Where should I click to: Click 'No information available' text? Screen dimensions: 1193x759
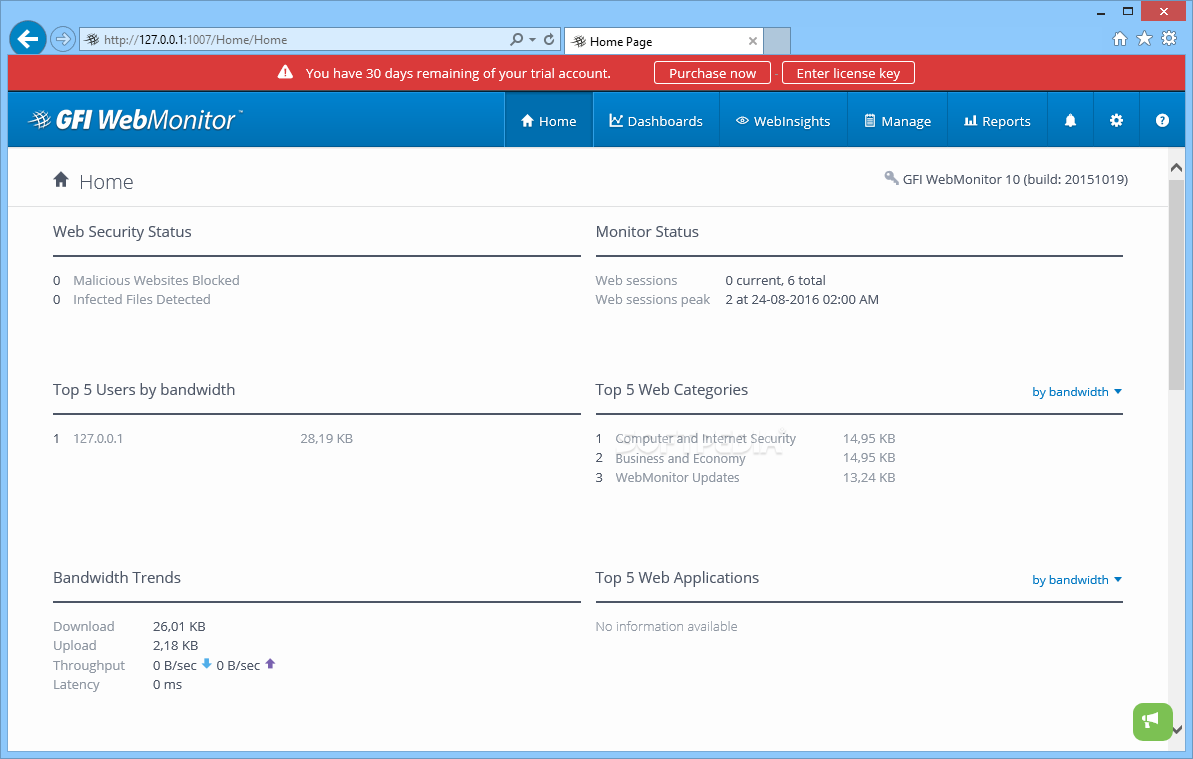click(666, 627)
